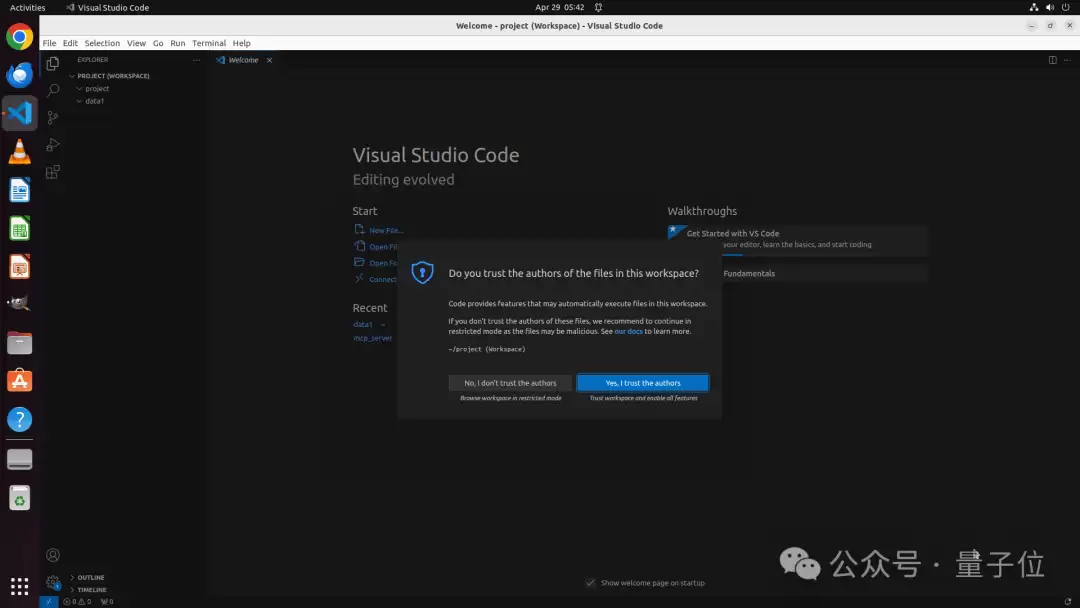The width and height of the screenshot is (1080, 608).
Task: Open the Run and Debug view
Action: point(53,145)
